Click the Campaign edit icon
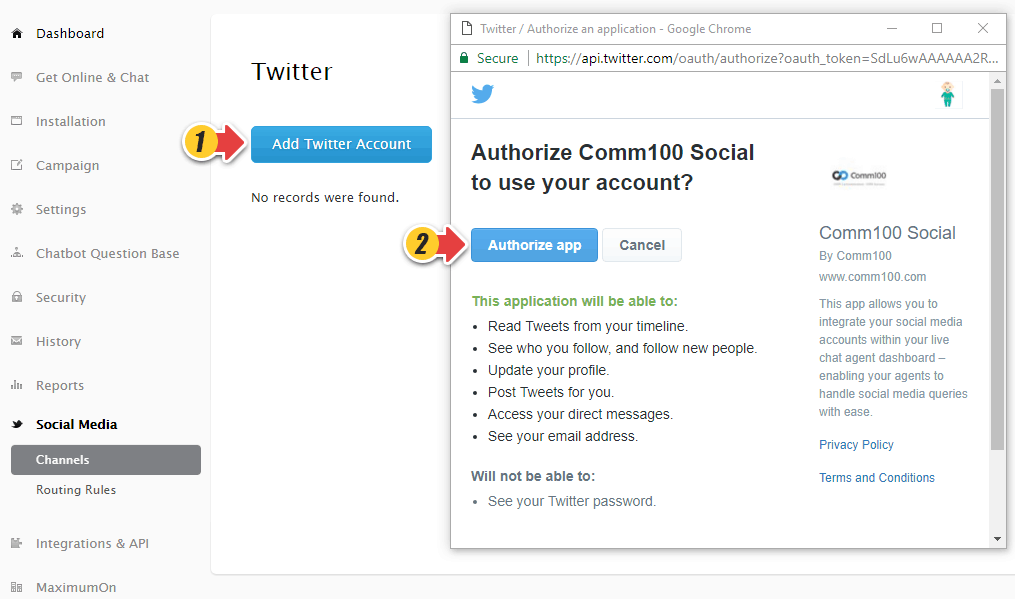The height and width of the screenshot is (599, 1015). pos(17,165)
